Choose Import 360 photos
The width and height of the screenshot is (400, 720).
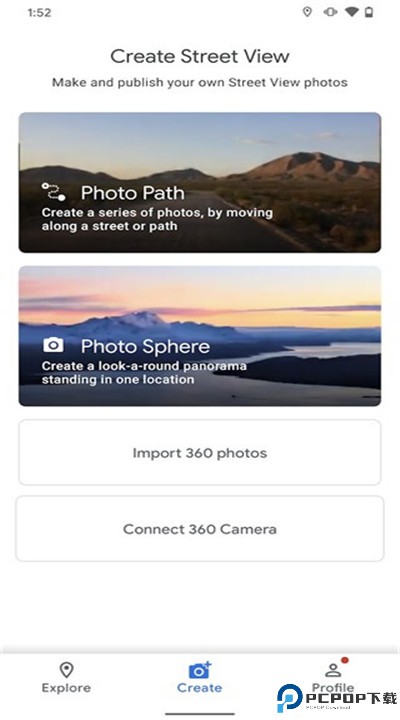[200, 452]
